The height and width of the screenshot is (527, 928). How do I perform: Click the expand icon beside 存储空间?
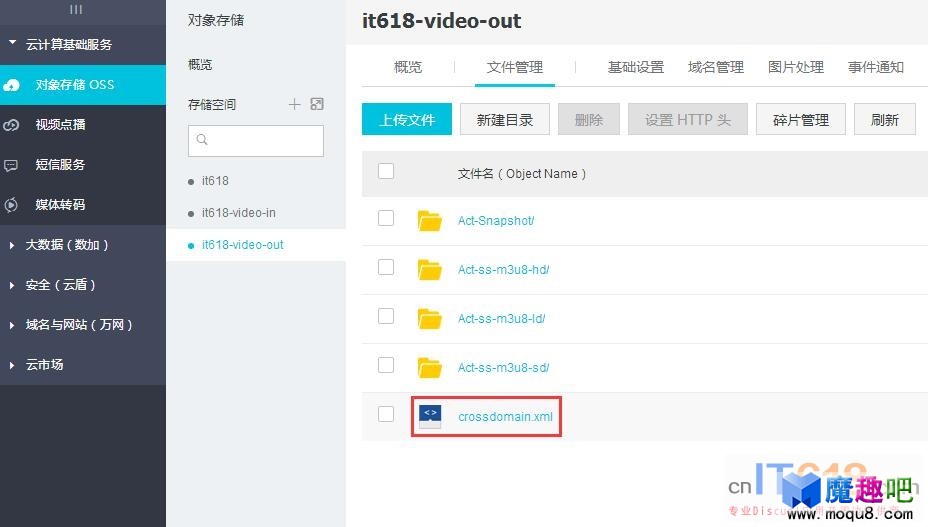pos(317,105)
